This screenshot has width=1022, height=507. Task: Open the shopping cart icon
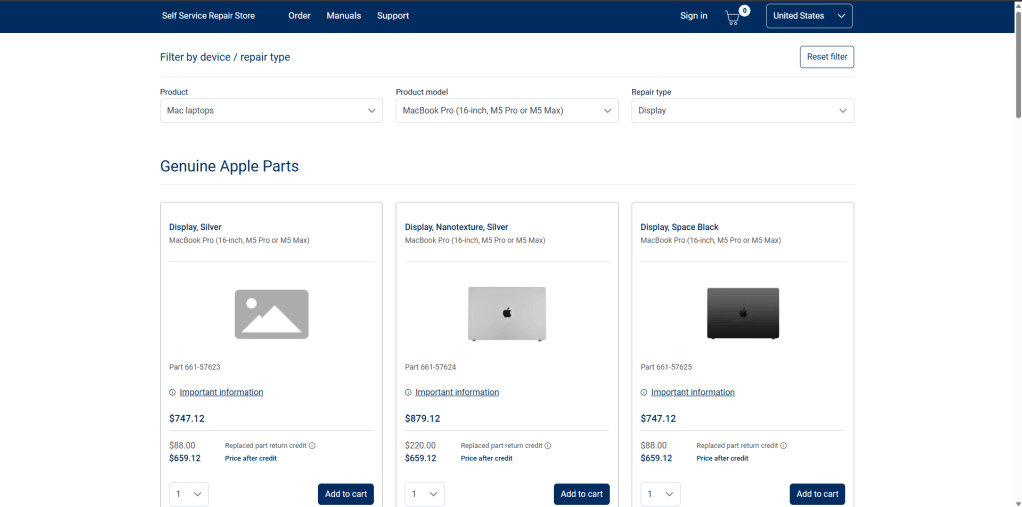tap(733, 18)
